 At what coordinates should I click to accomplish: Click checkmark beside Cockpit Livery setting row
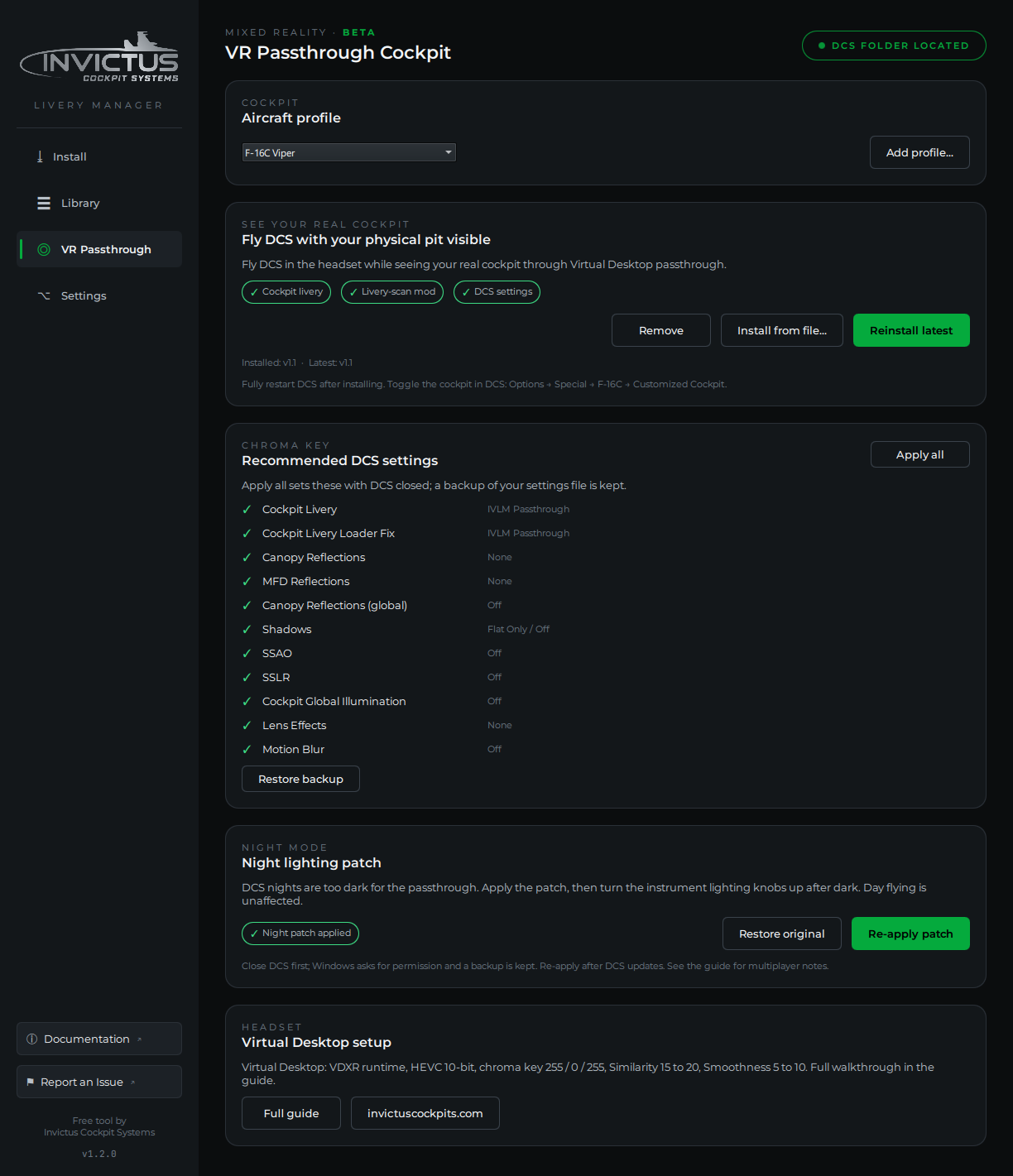(247, 510)
